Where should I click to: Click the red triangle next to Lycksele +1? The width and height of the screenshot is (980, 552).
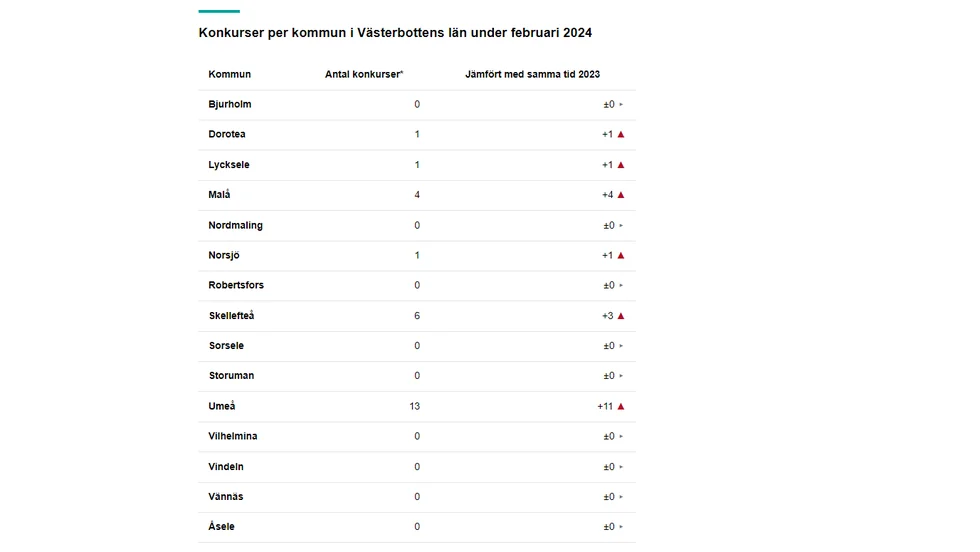621,165
